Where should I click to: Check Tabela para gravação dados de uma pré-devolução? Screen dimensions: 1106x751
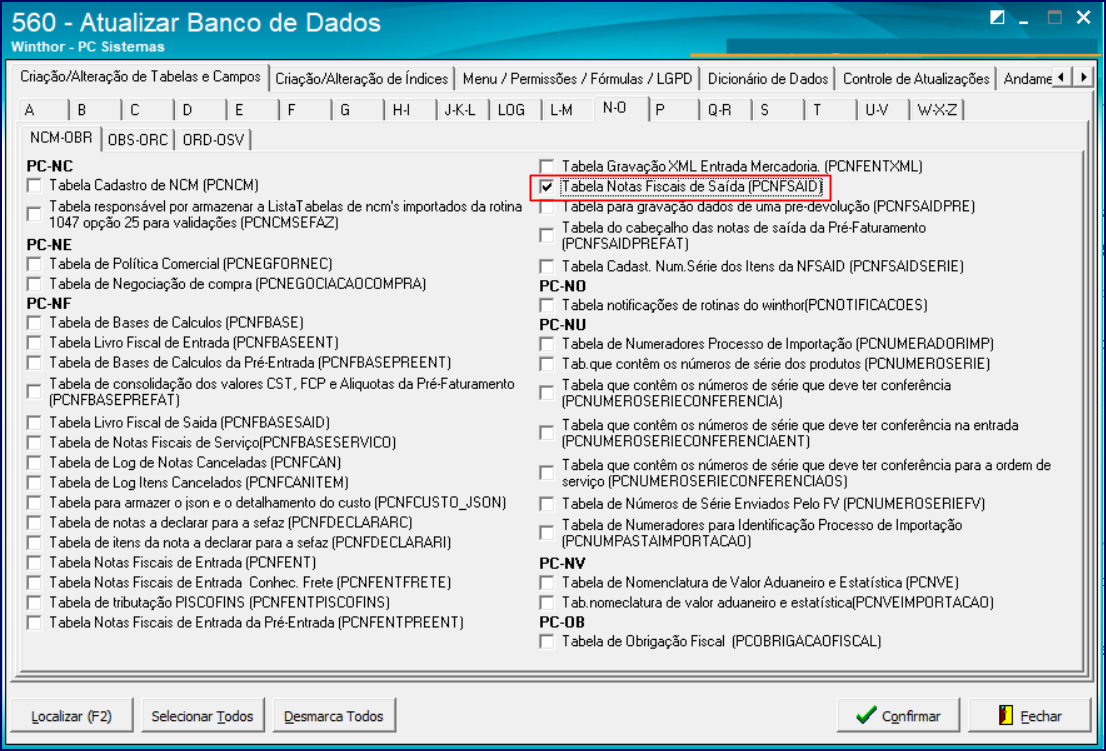(x=547, y=207)
